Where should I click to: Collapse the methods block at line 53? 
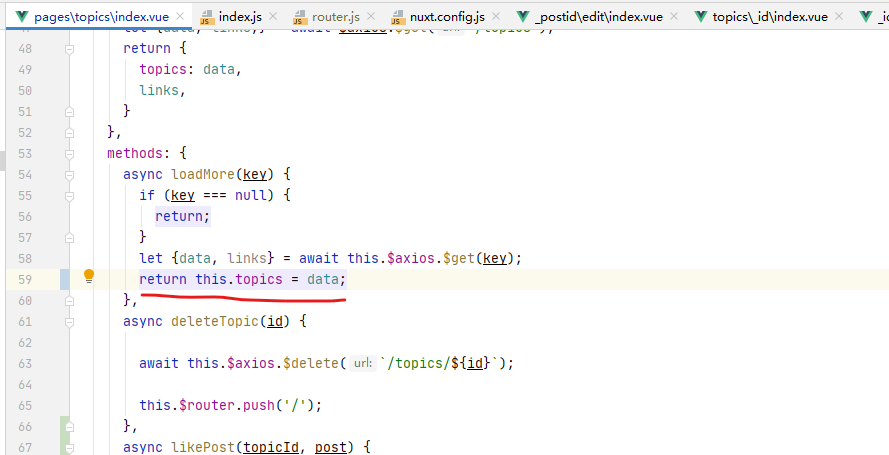point(69,154)
